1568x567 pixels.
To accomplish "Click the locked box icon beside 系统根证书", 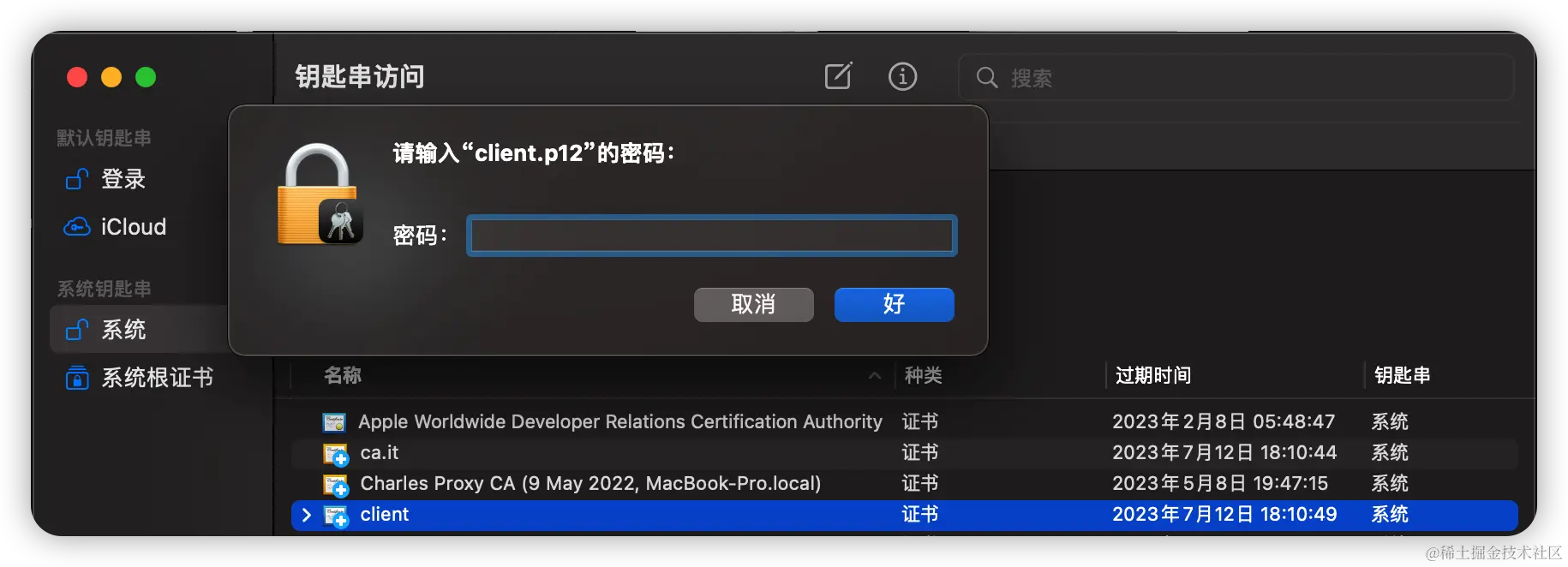I will (77, 377).
